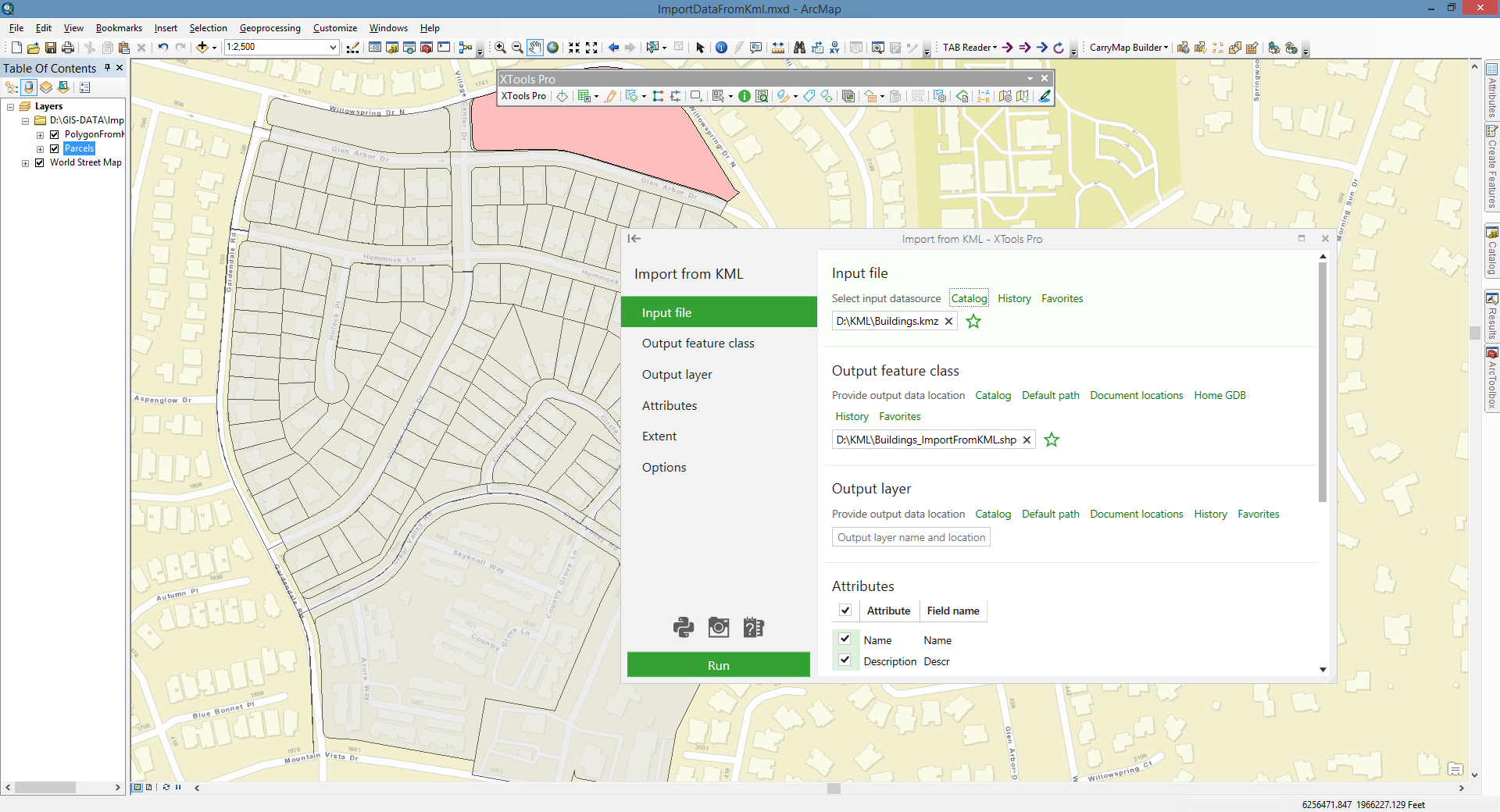Add input file path to favorites star
Screen dimensions: 1500x812
click(x=973, y=321)
